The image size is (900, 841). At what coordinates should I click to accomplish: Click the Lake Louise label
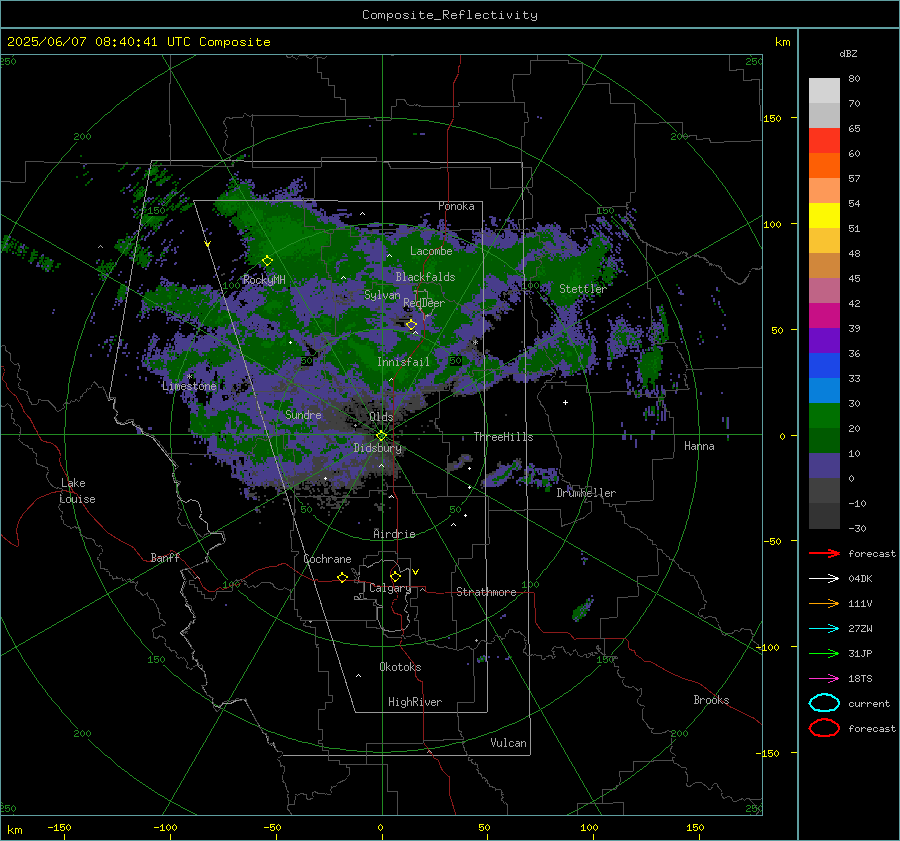(77, 491)
